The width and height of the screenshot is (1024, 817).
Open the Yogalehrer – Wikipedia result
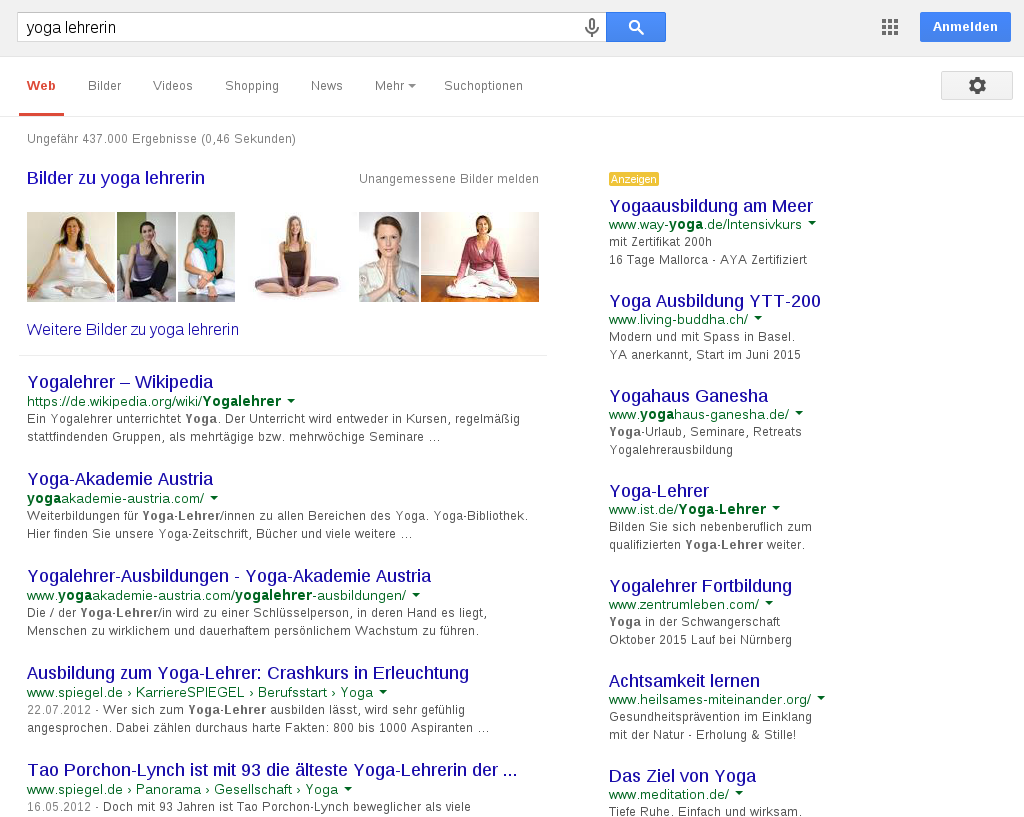pyautogui.click(x=120, y=381)
